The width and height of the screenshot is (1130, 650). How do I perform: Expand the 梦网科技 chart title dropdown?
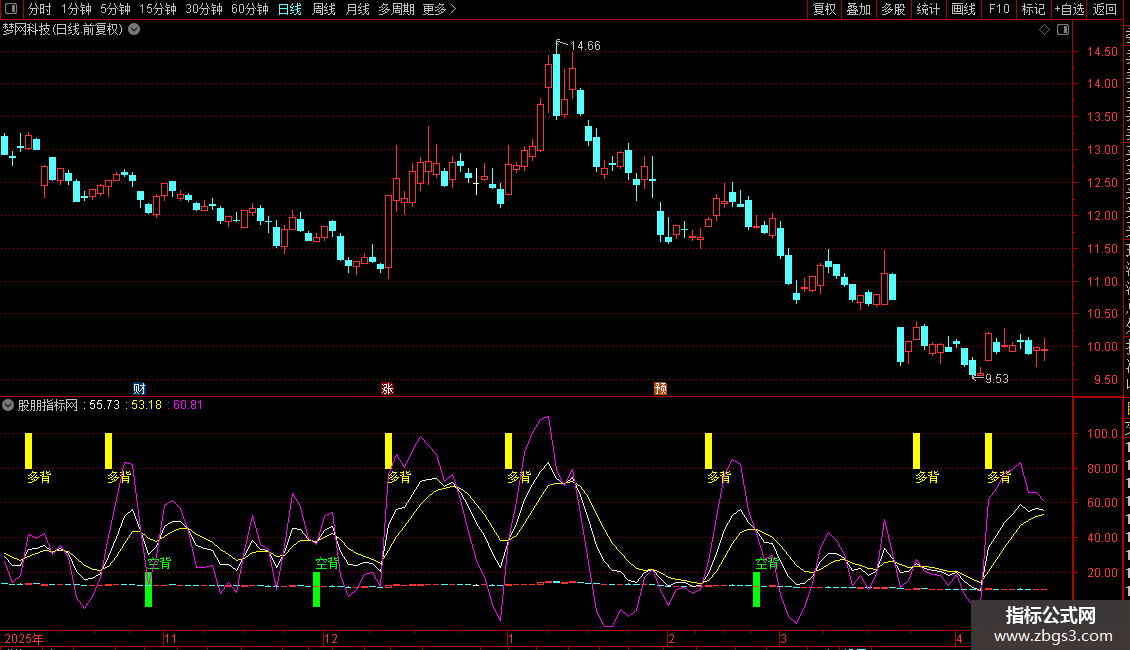(x=134, y=29)
